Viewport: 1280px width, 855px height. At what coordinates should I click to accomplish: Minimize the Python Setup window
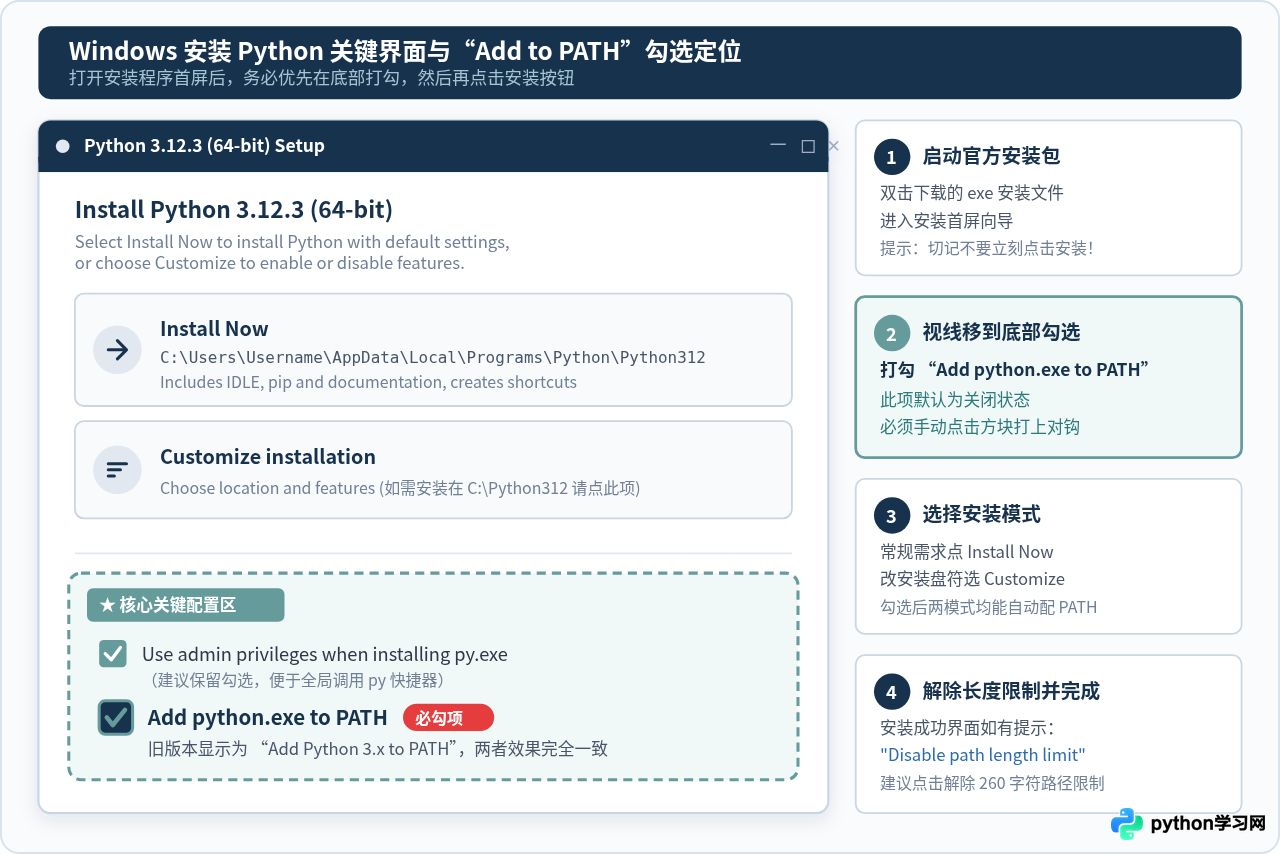coord(778,146)
